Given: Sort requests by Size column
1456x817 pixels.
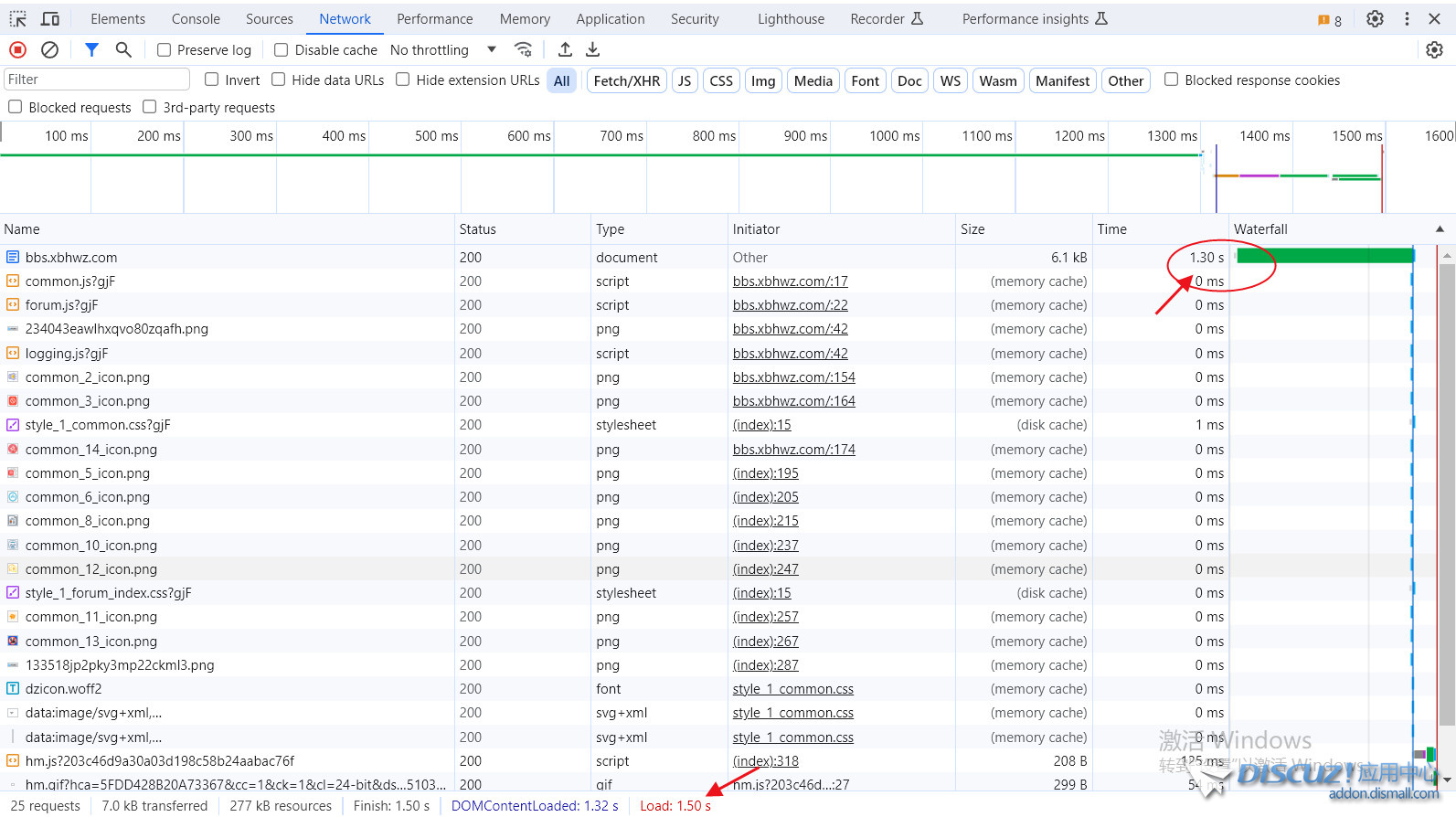Looking at the screenshot, I should 1024,229.
